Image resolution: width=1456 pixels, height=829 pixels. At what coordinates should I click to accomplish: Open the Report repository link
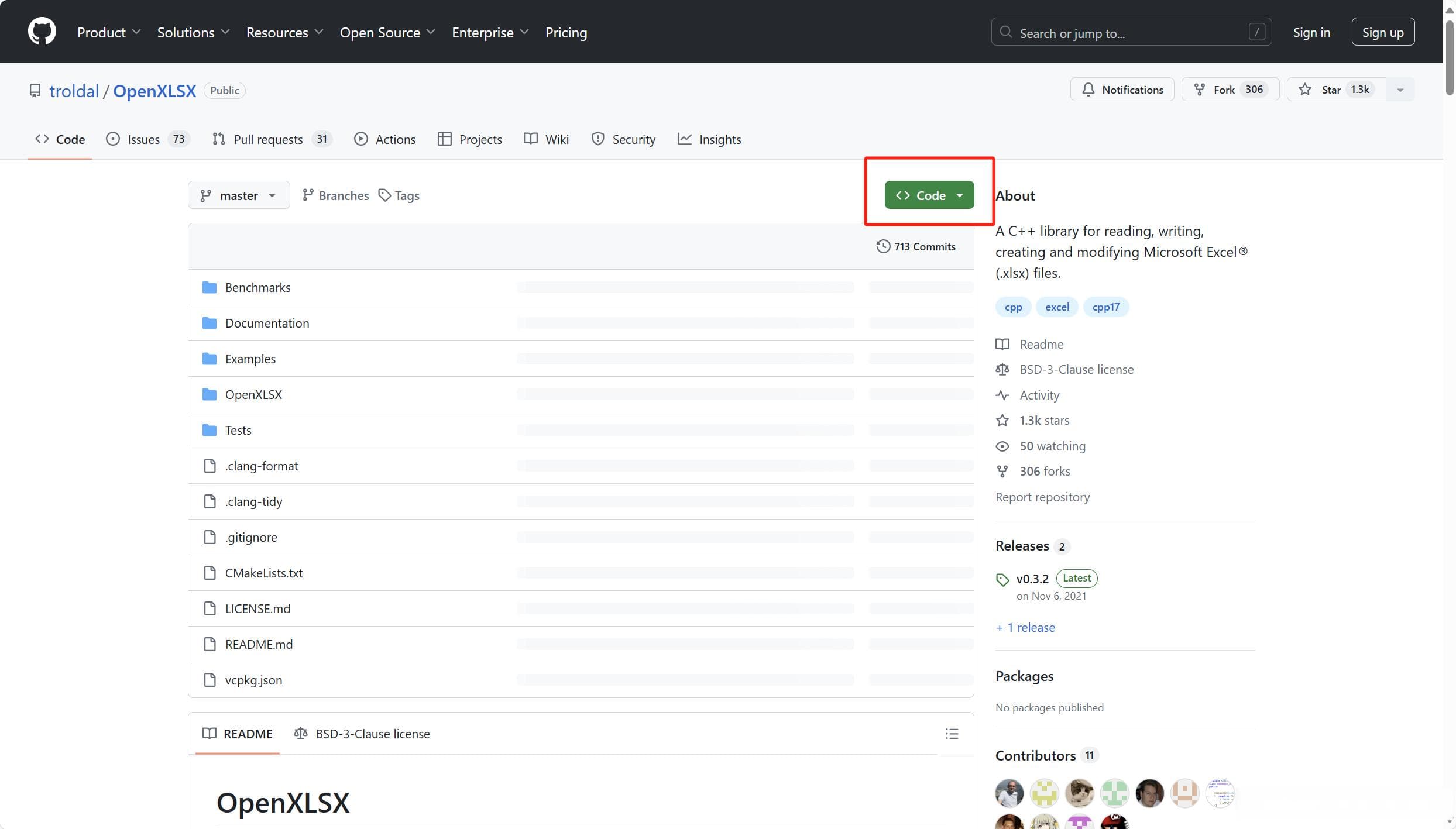coord(1042,497)
